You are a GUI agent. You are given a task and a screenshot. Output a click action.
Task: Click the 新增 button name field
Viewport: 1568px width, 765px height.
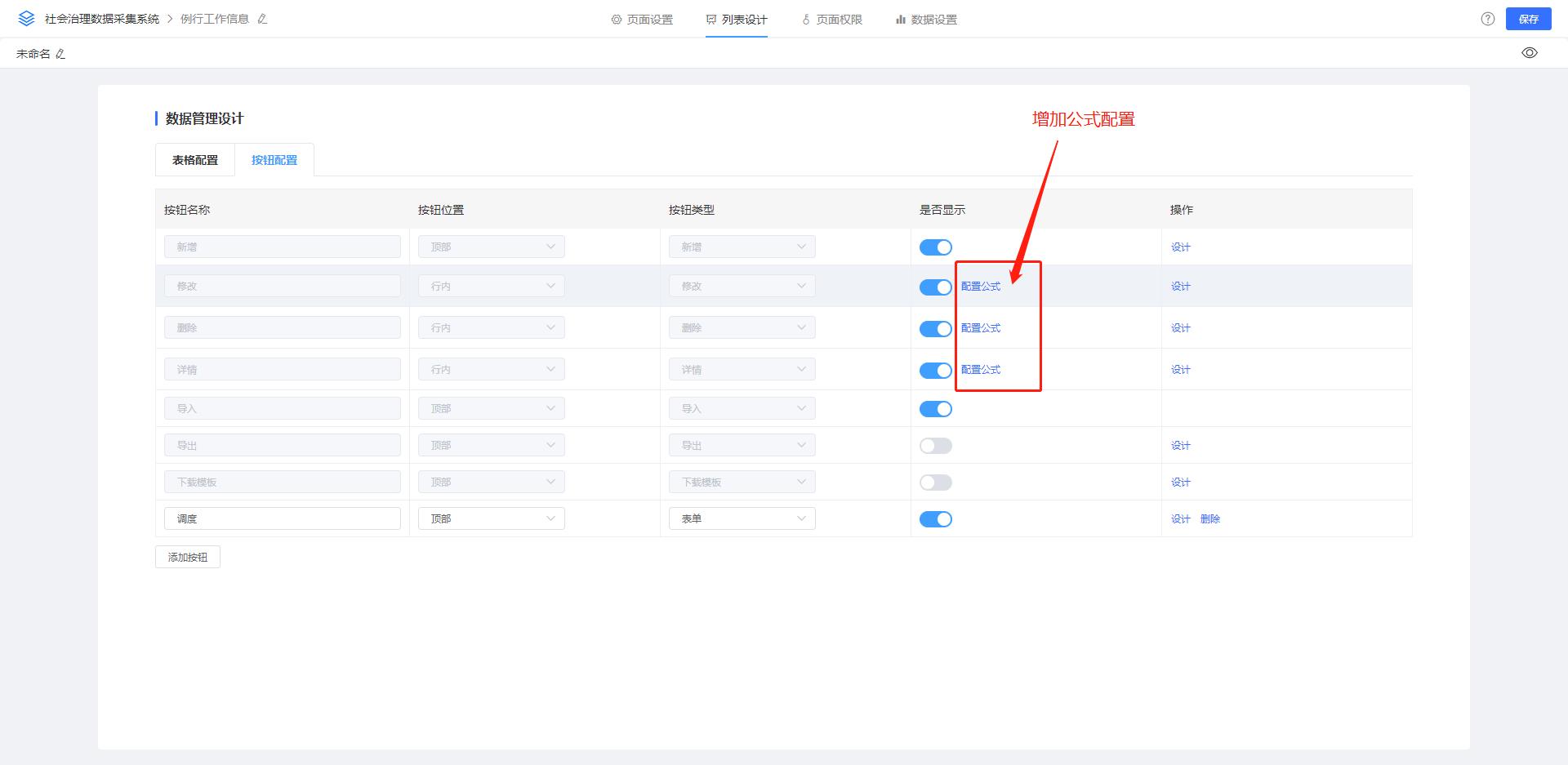point(283,247)
